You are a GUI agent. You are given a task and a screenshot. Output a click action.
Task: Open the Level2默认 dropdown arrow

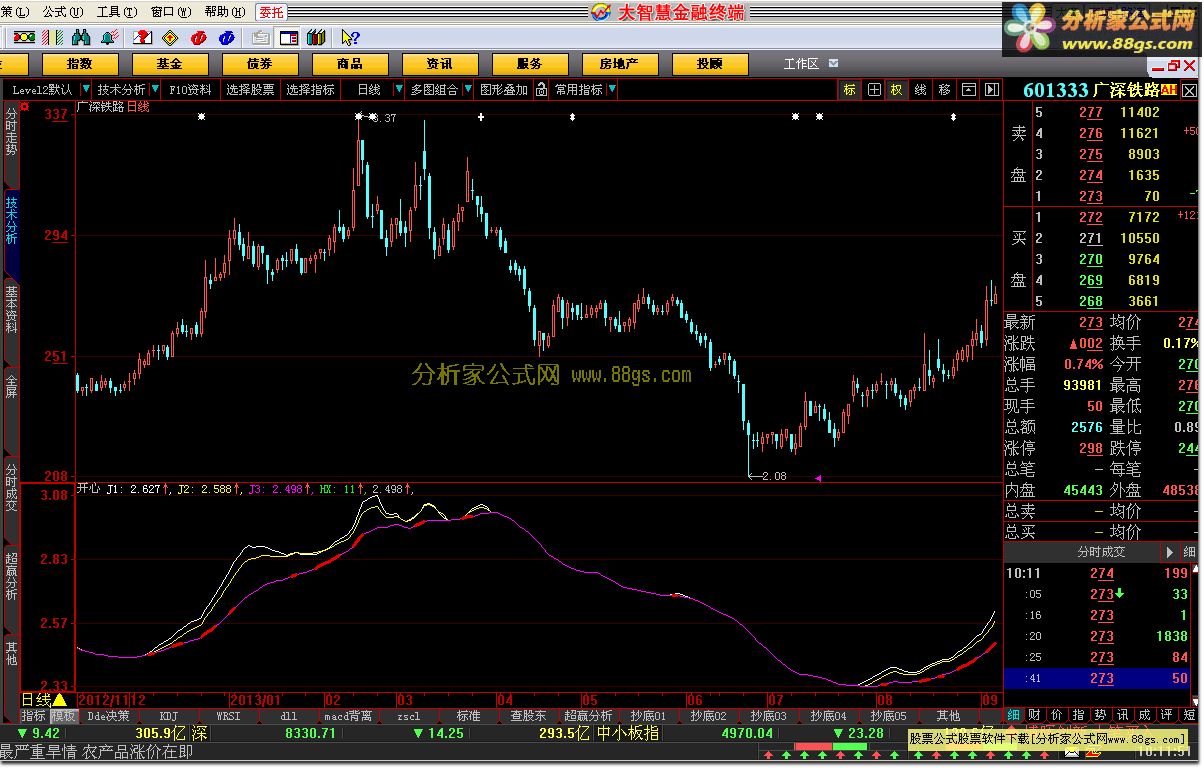86,89
